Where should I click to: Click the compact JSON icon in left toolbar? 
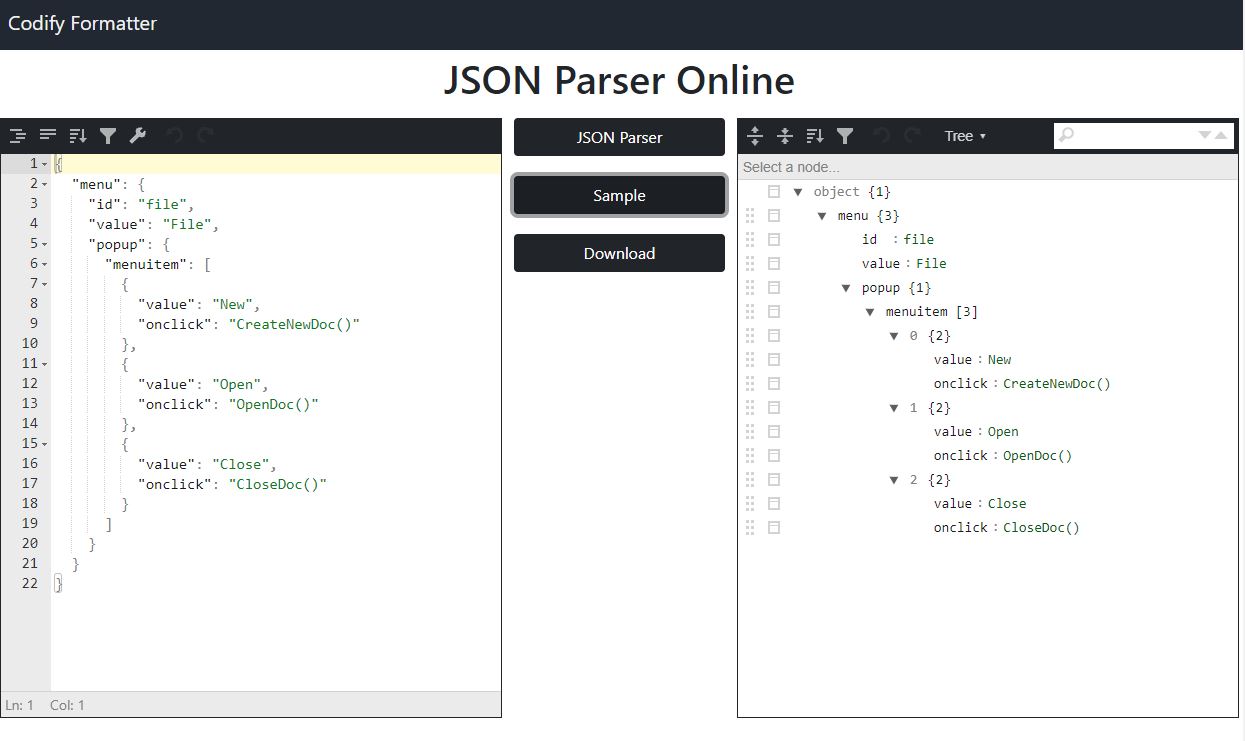(x=47, y=135)
